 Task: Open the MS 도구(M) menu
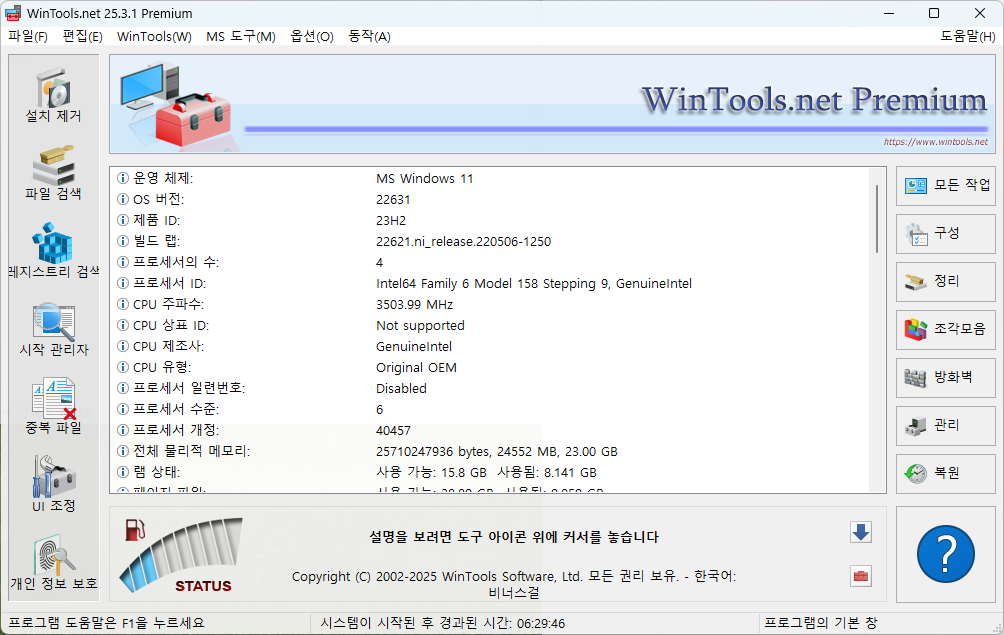click(x=241, y=36)
